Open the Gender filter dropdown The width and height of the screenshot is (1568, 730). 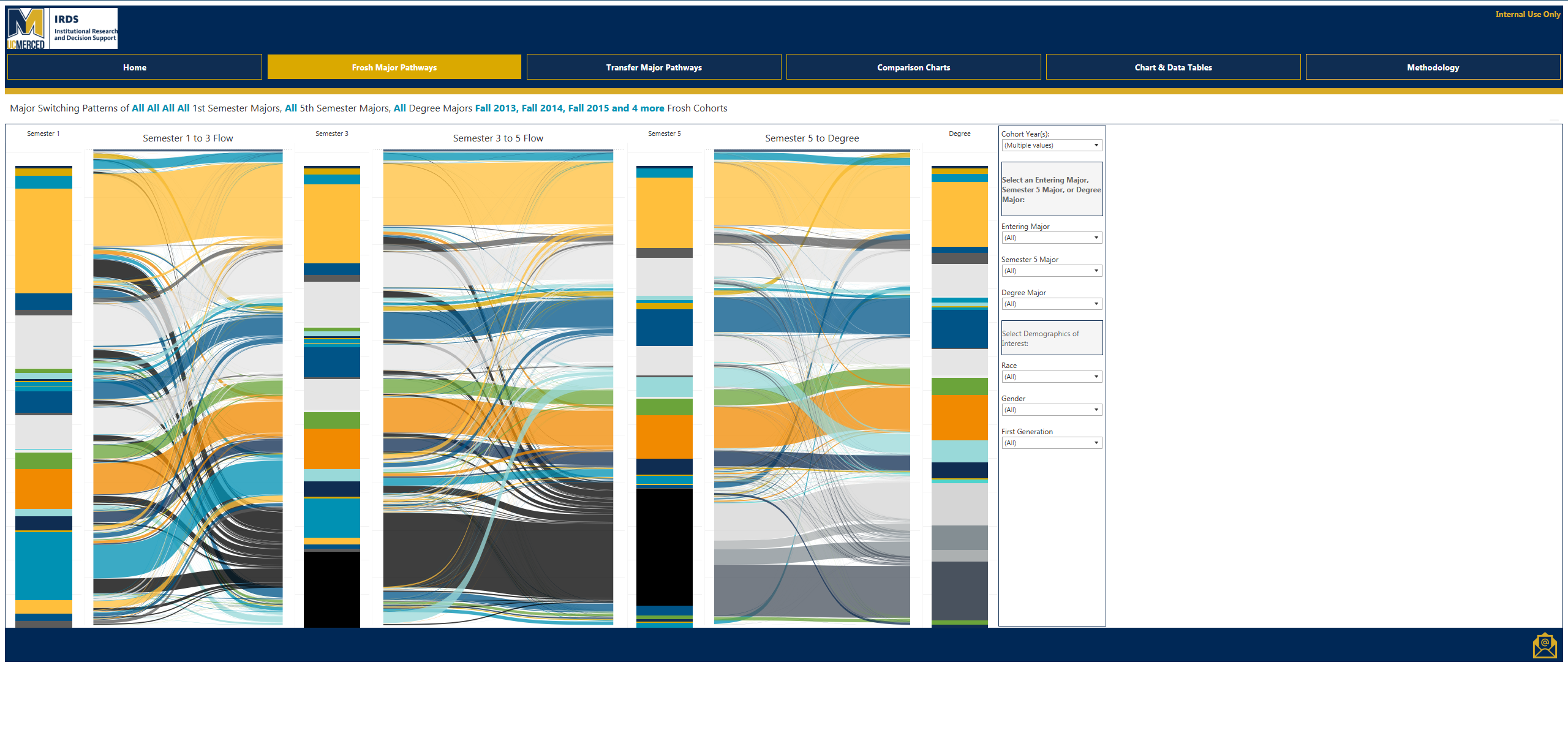tap(1052, 410)
